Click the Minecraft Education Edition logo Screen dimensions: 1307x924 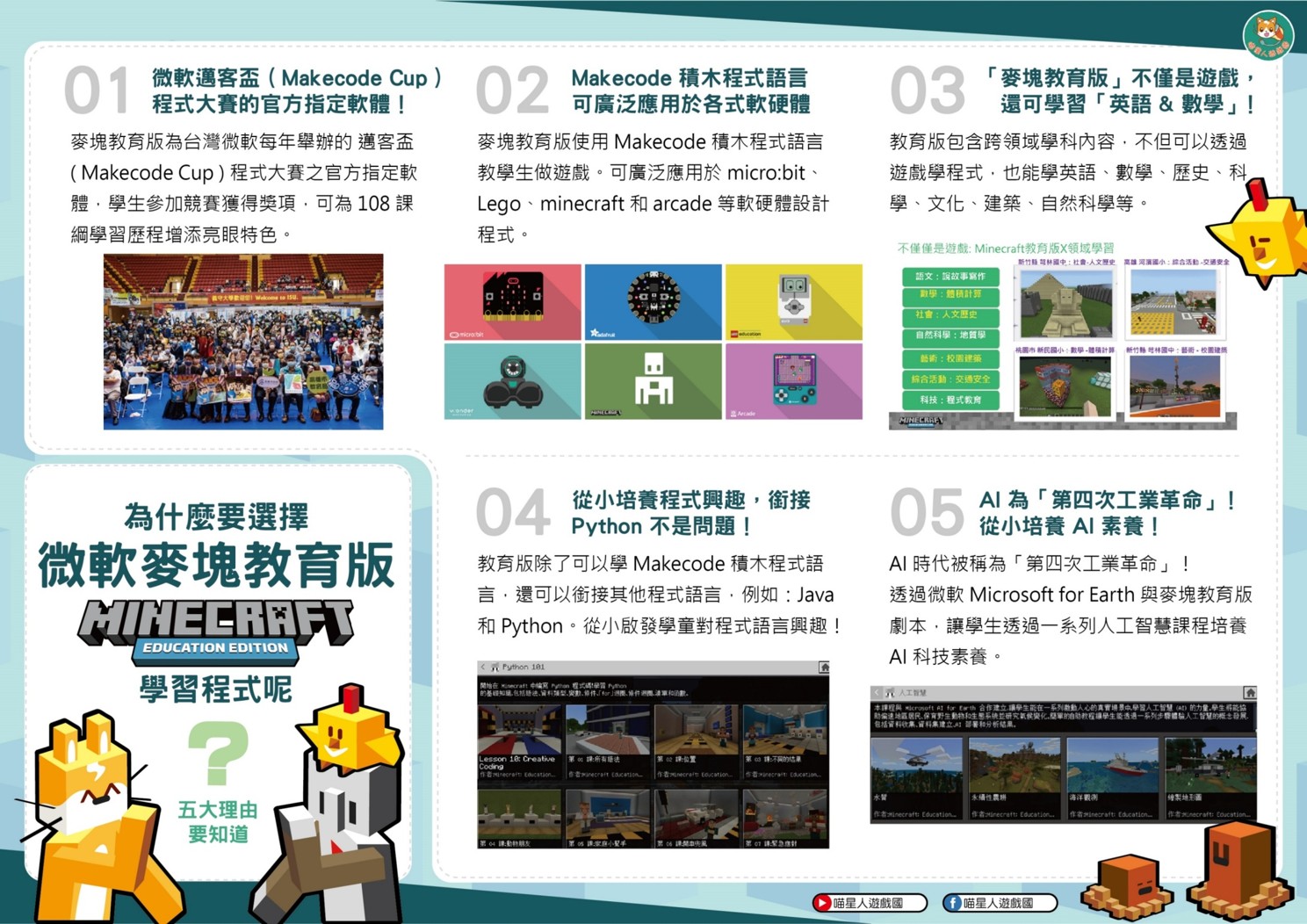click(216, 632)
